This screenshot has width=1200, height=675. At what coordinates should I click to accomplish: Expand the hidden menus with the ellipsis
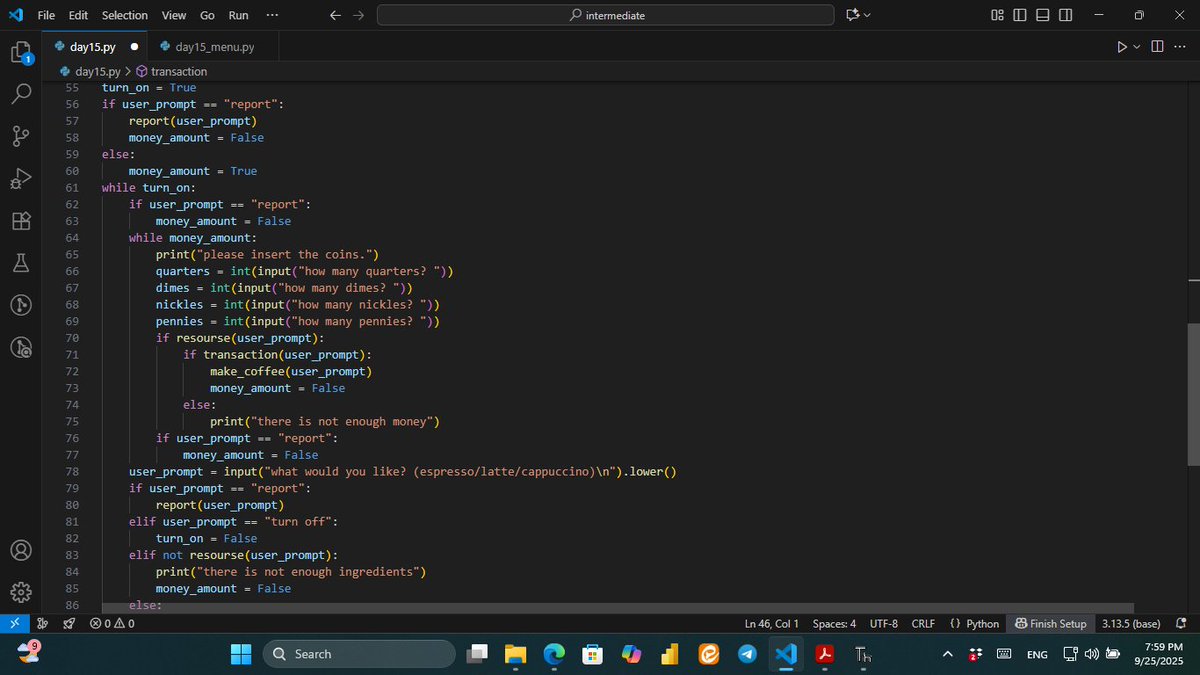coord(273,15)
